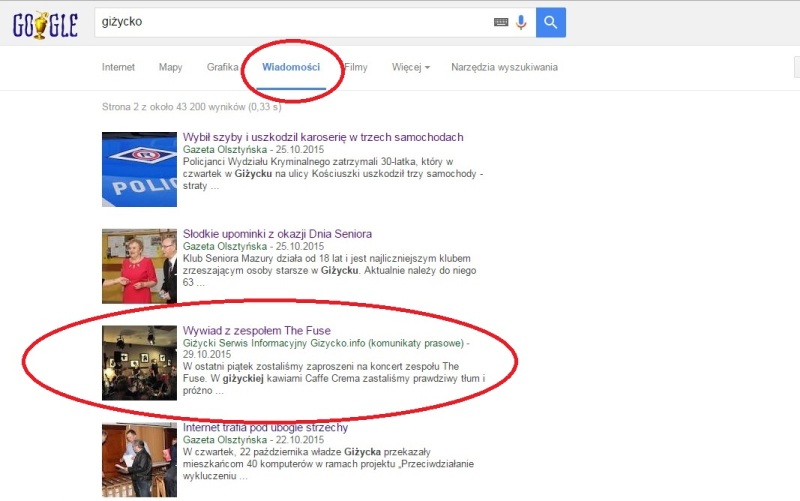800x501 pixels.
Task: Open Narzędzia wyszukiwania options
Action: [504, 67]
